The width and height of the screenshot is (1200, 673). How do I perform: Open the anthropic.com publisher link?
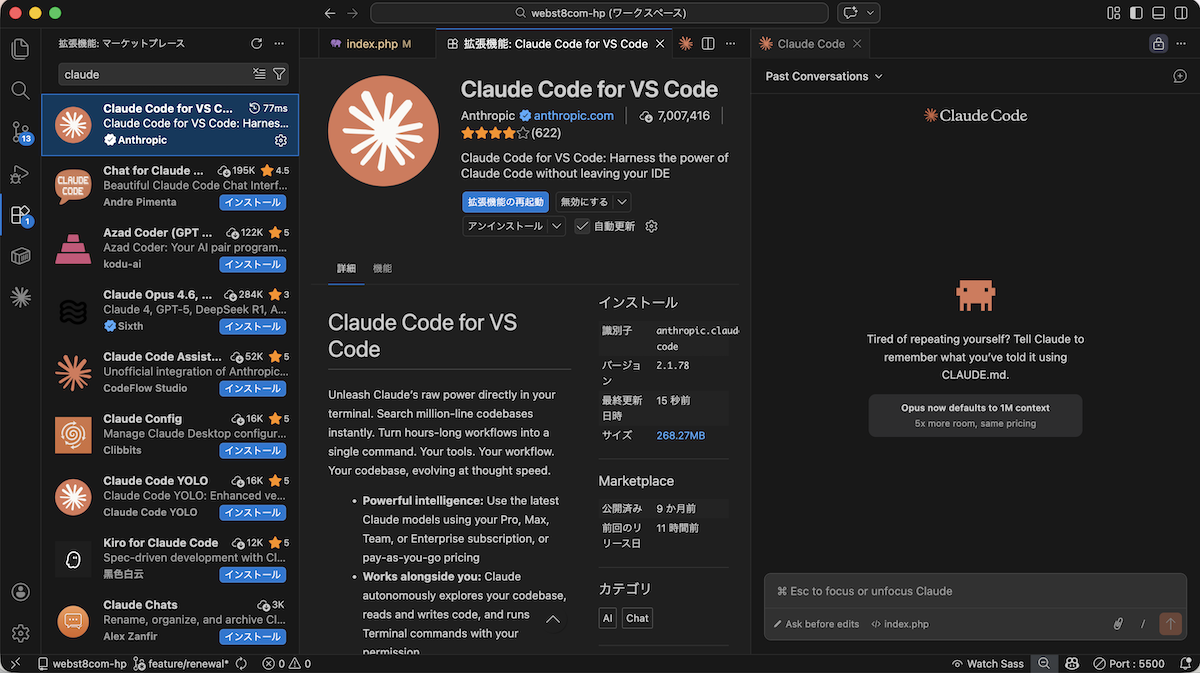click(x=573, y=116)
